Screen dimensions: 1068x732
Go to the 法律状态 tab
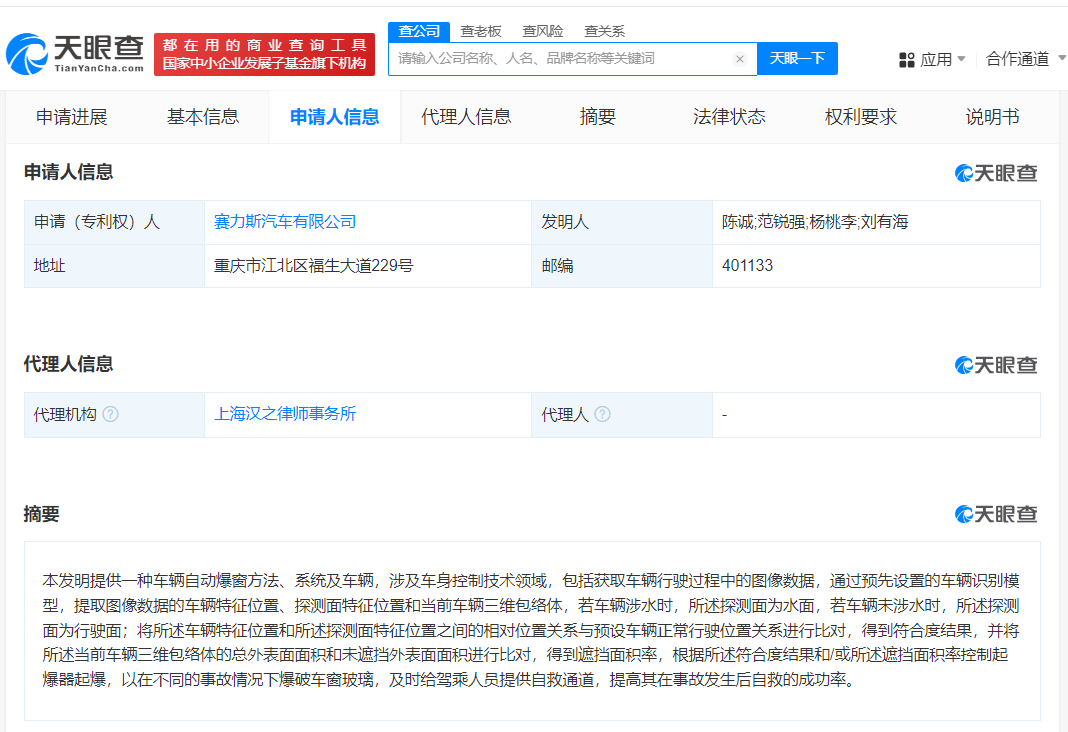tap(729, 117)
